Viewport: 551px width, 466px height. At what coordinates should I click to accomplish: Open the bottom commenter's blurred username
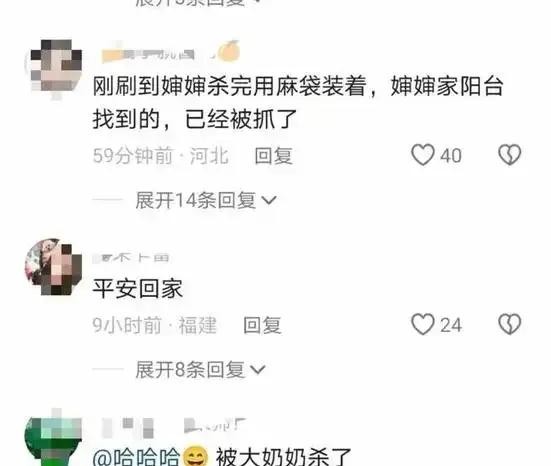tap(174, 425)
